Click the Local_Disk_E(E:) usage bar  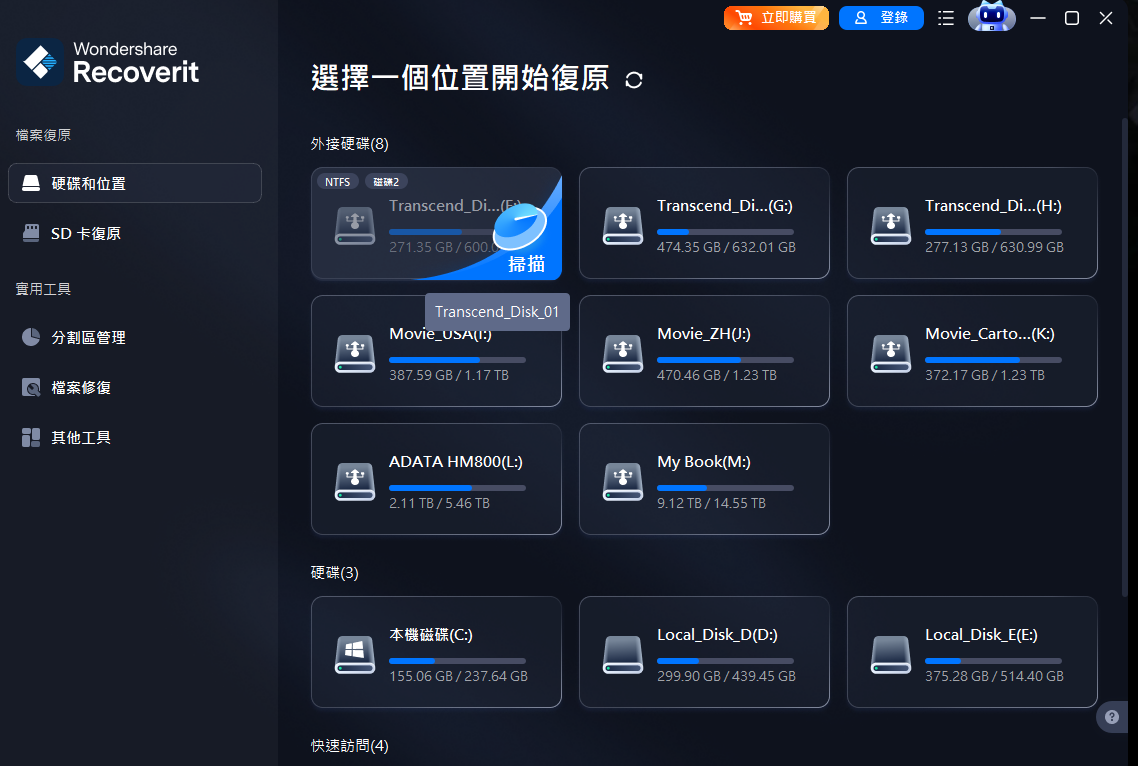(x=993, y=661)
